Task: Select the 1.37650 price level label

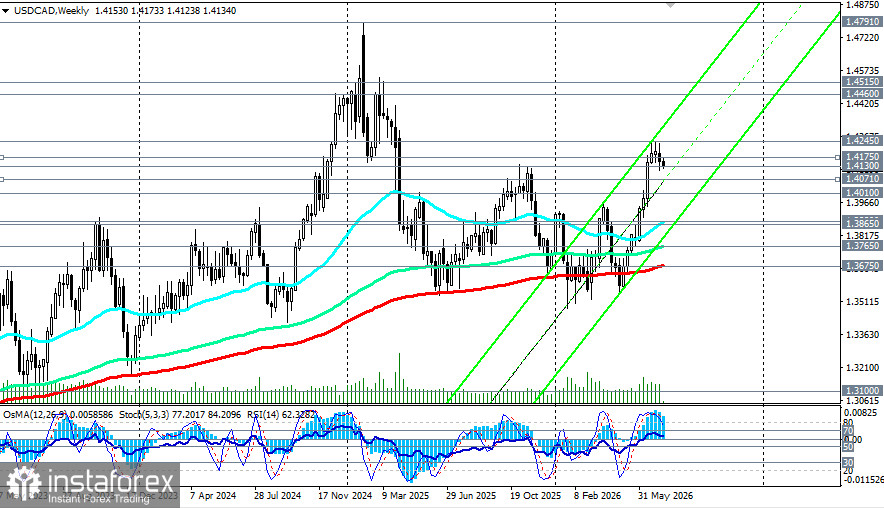Action: coord(862,246)
